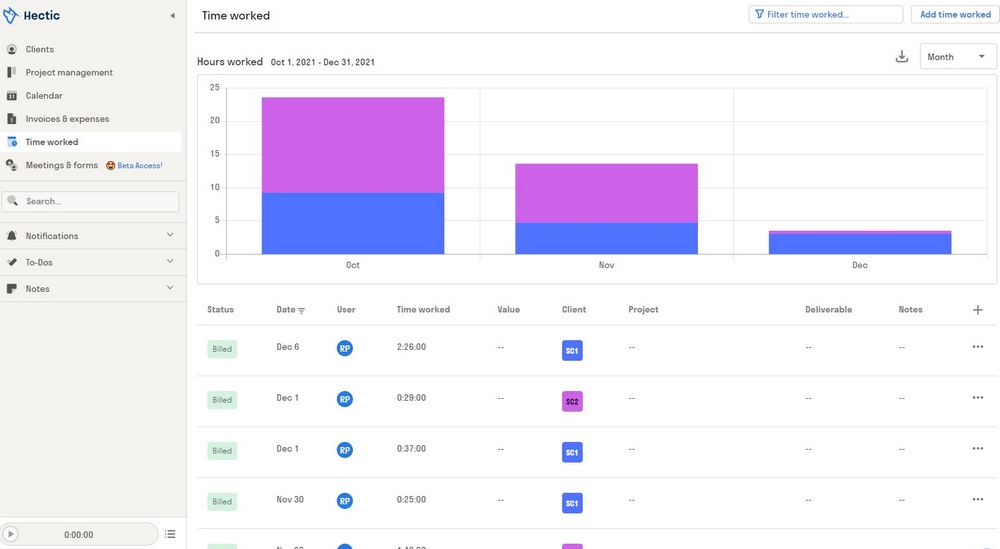The height and width of the screenshot is (549, 1000).
Task: Click the SC2 client badge
Action: [x=572, y=401]
